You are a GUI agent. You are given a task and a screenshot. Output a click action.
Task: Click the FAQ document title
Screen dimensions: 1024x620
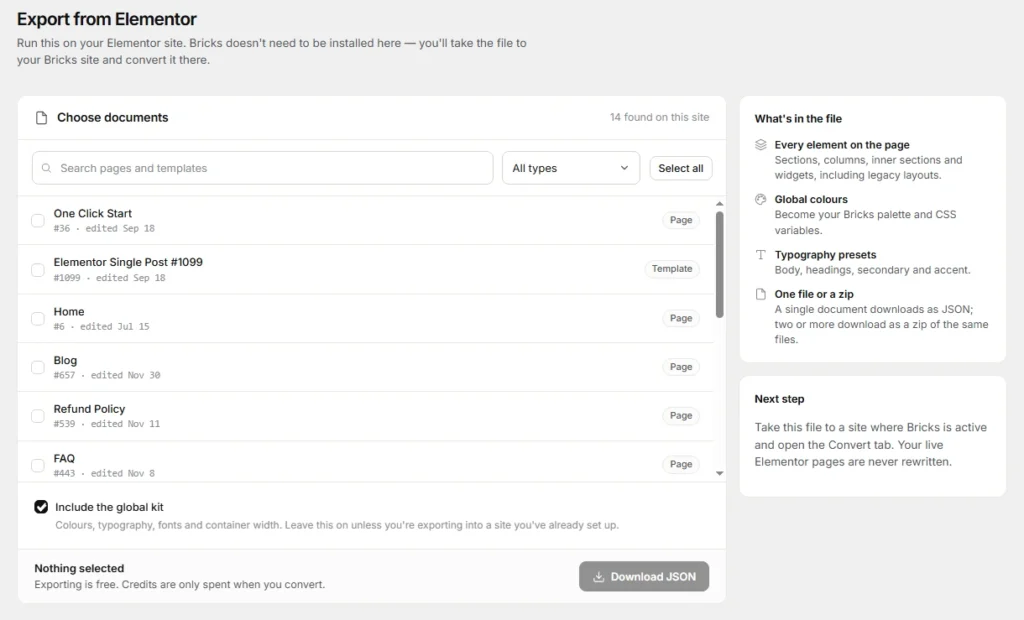click(x=64, y=459)
